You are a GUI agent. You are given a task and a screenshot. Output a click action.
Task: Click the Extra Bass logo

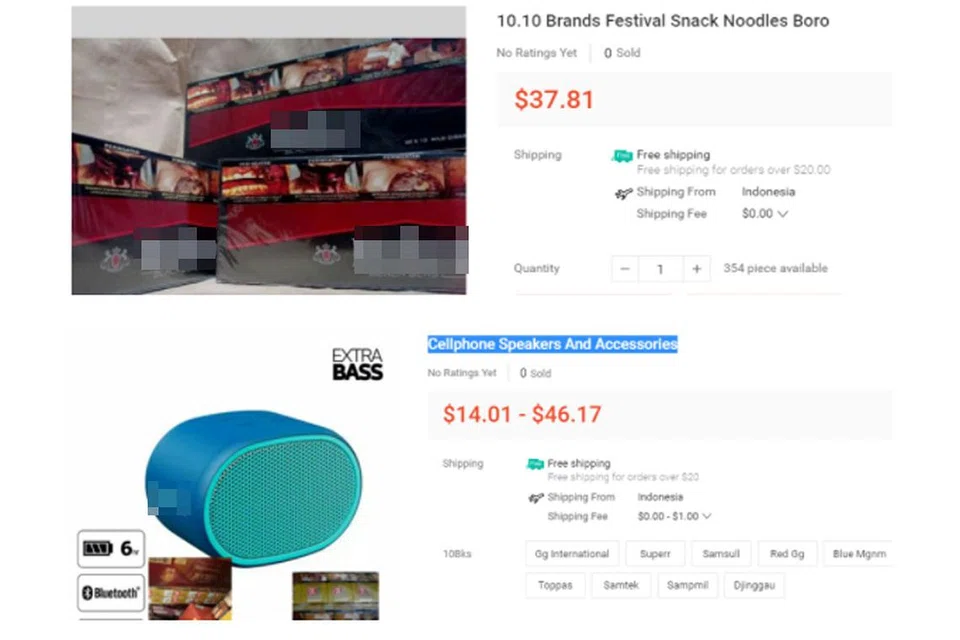coord(357,364)
